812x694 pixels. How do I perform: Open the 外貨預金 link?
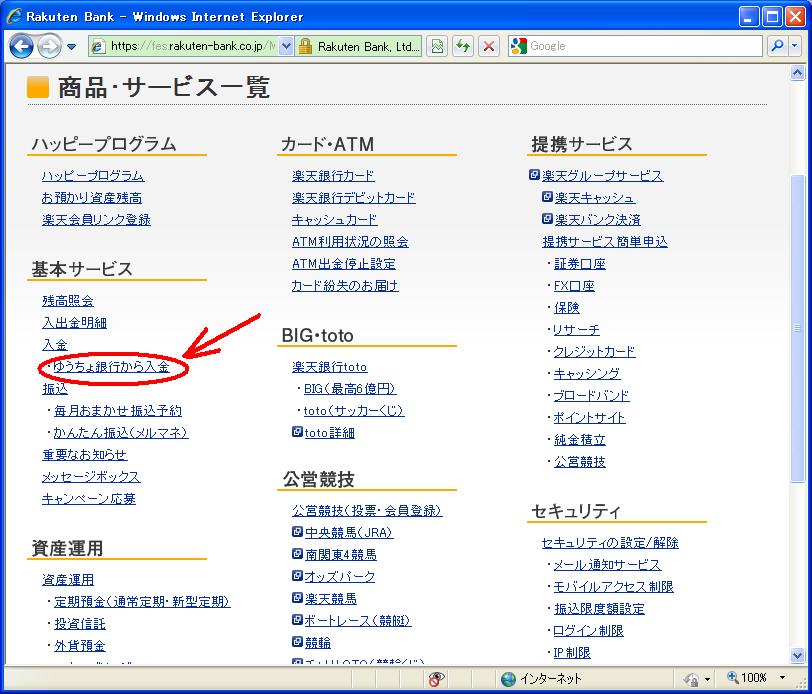[x=80, y=646]
